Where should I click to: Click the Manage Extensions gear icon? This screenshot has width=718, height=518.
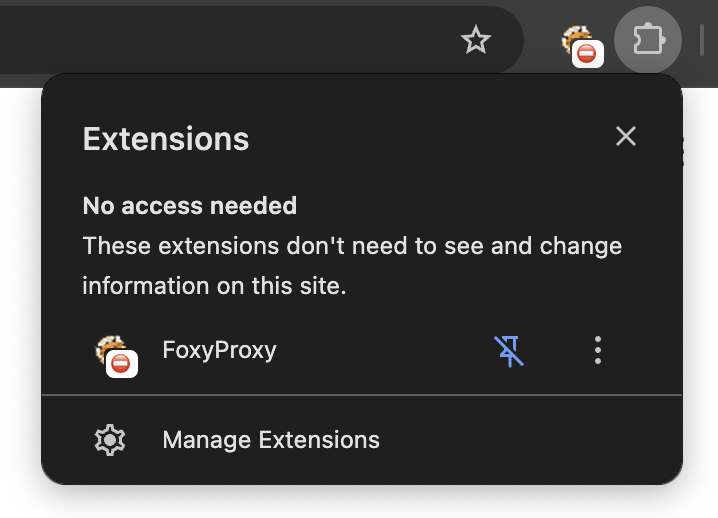coord(109,440)
